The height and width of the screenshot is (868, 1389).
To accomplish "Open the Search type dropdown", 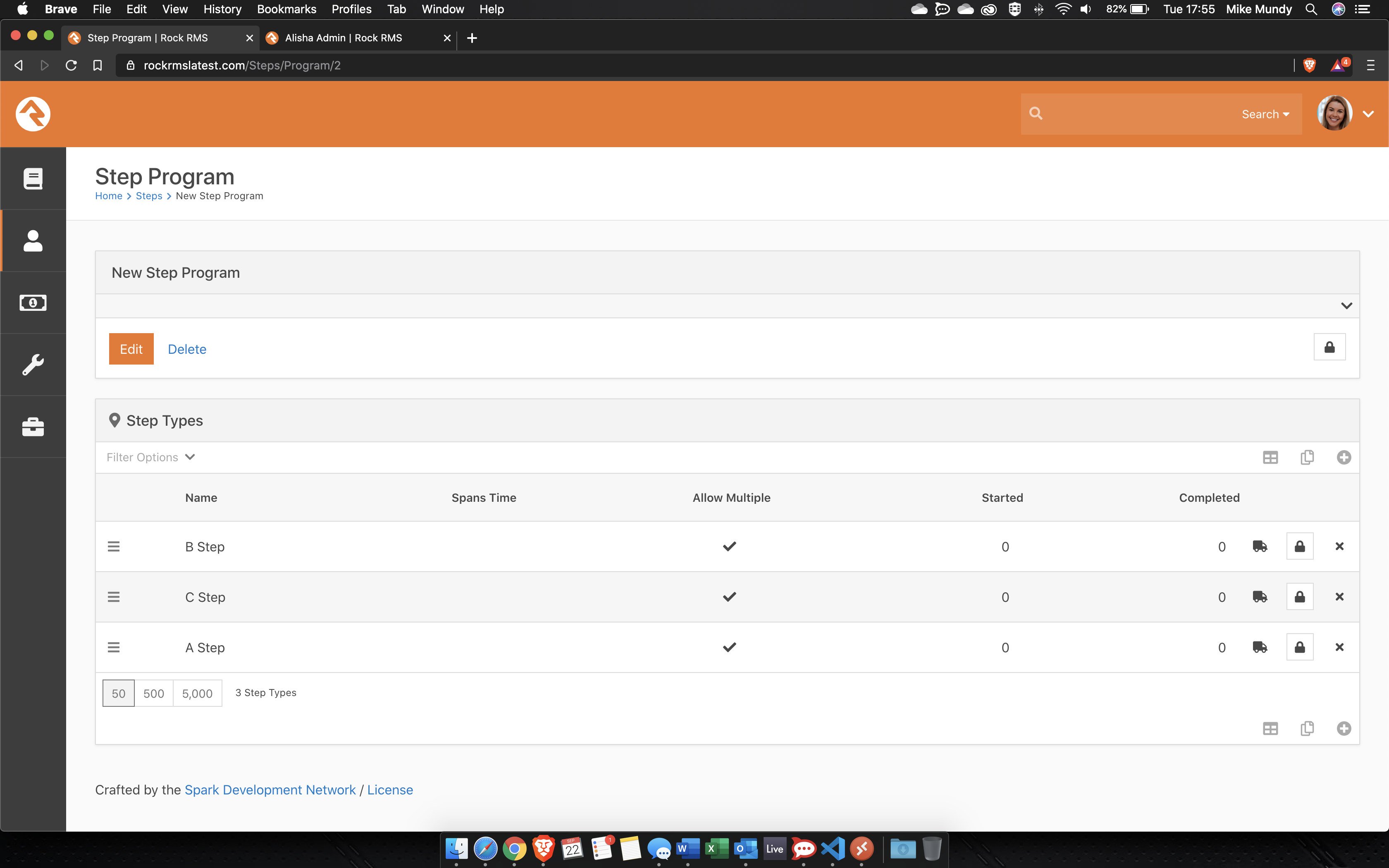I will point(1265,114).
